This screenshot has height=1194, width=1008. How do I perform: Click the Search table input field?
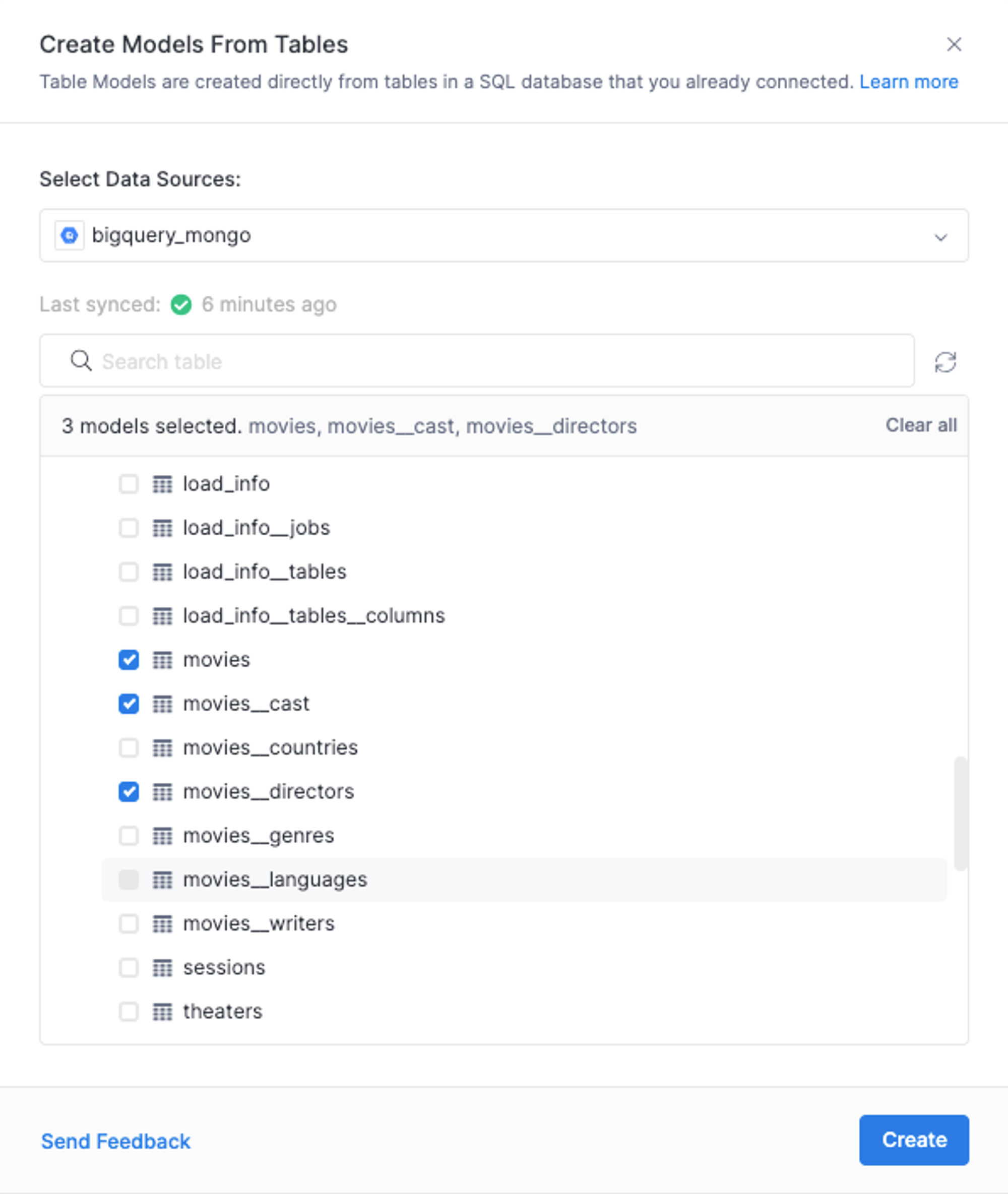tap(477, 361)
